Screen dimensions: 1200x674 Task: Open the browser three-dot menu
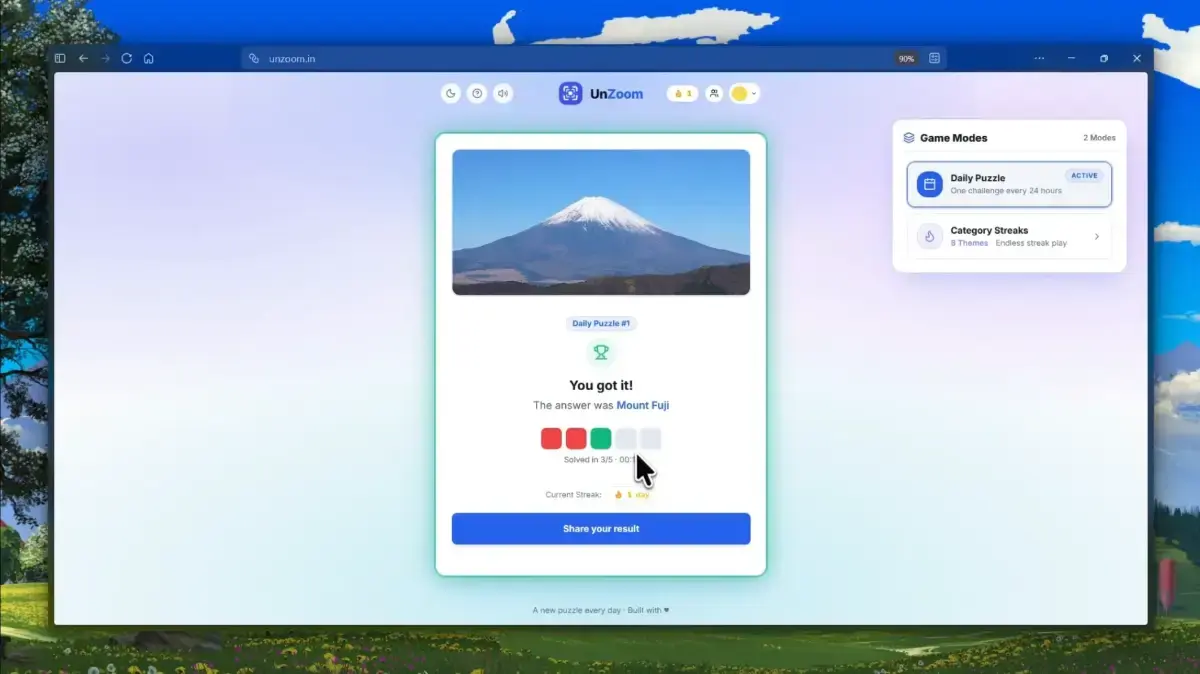(1040, 58)
